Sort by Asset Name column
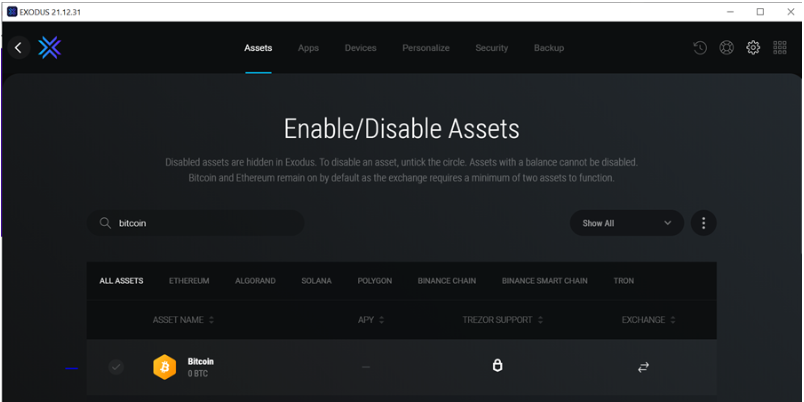Screen dimensions: 804x402 tap(183, 320)
